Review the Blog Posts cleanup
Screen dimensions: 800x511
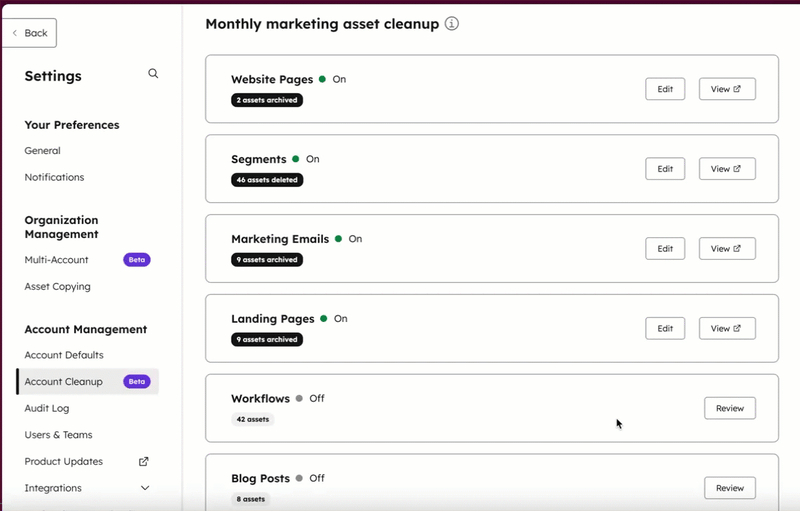(729, 488)
